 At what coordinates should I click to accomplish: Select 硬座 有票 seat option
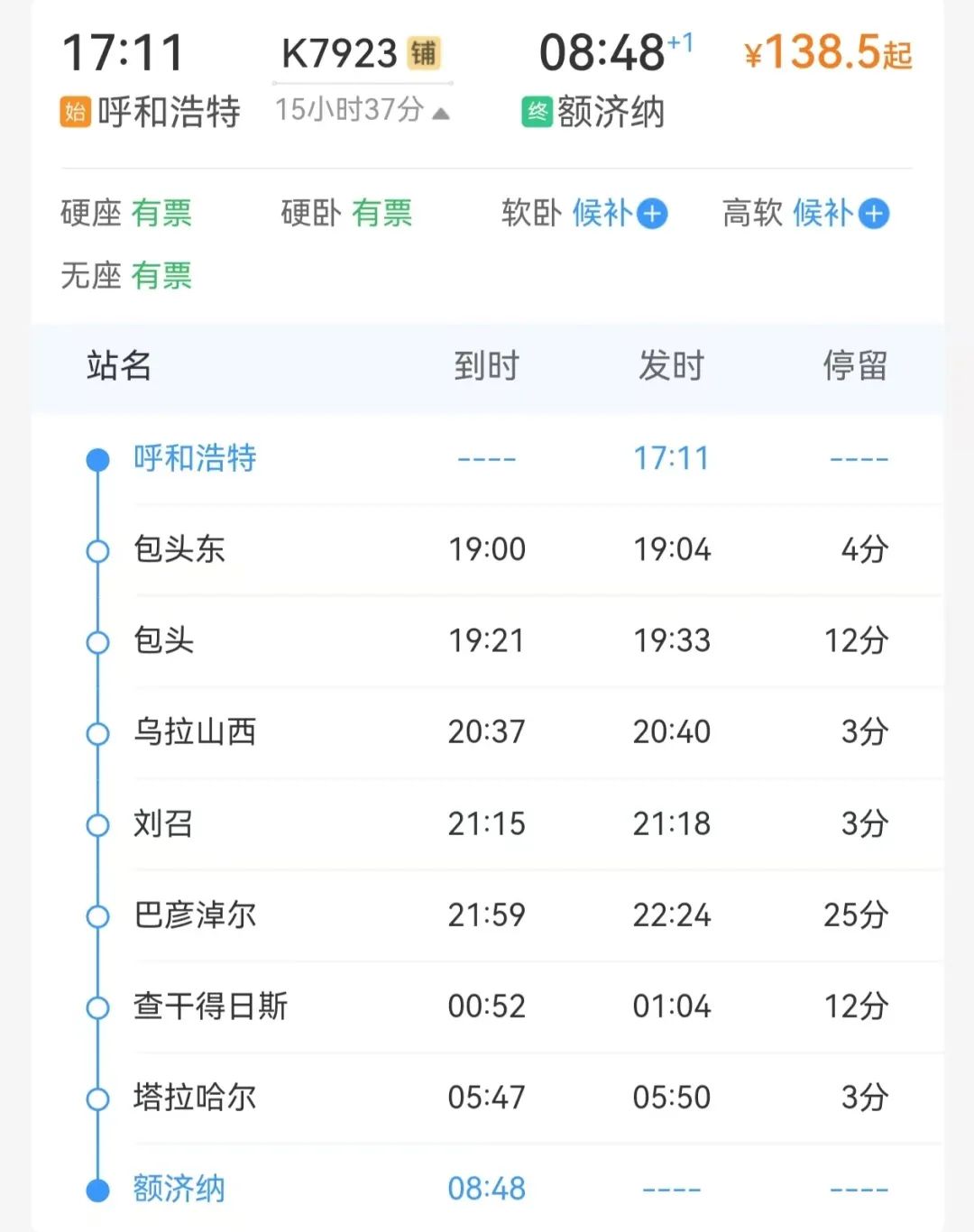pyautogui.click(x=126, y=214)
